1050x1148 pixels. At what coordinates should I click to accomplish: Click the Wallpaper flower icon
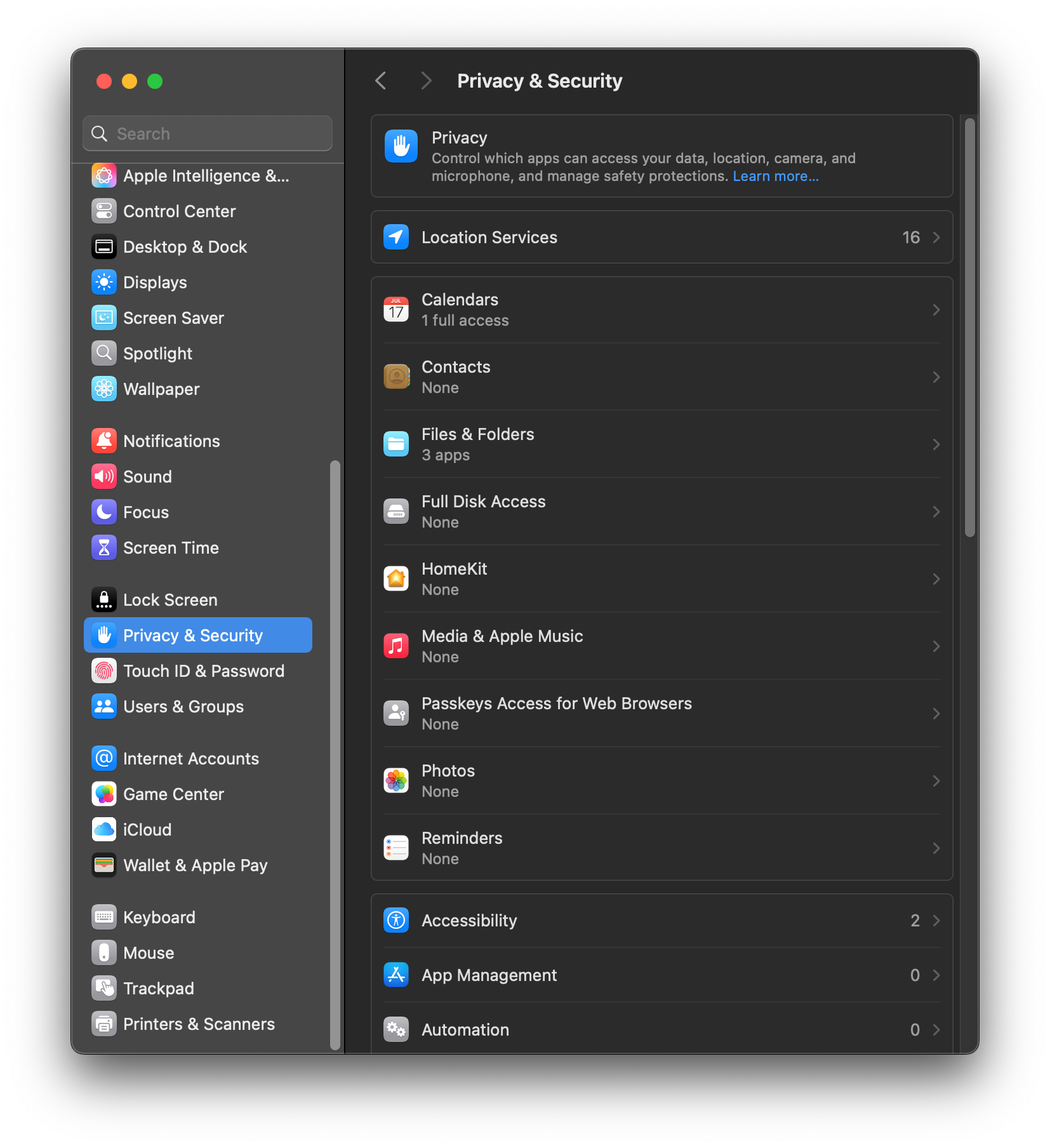click(104, 389)
